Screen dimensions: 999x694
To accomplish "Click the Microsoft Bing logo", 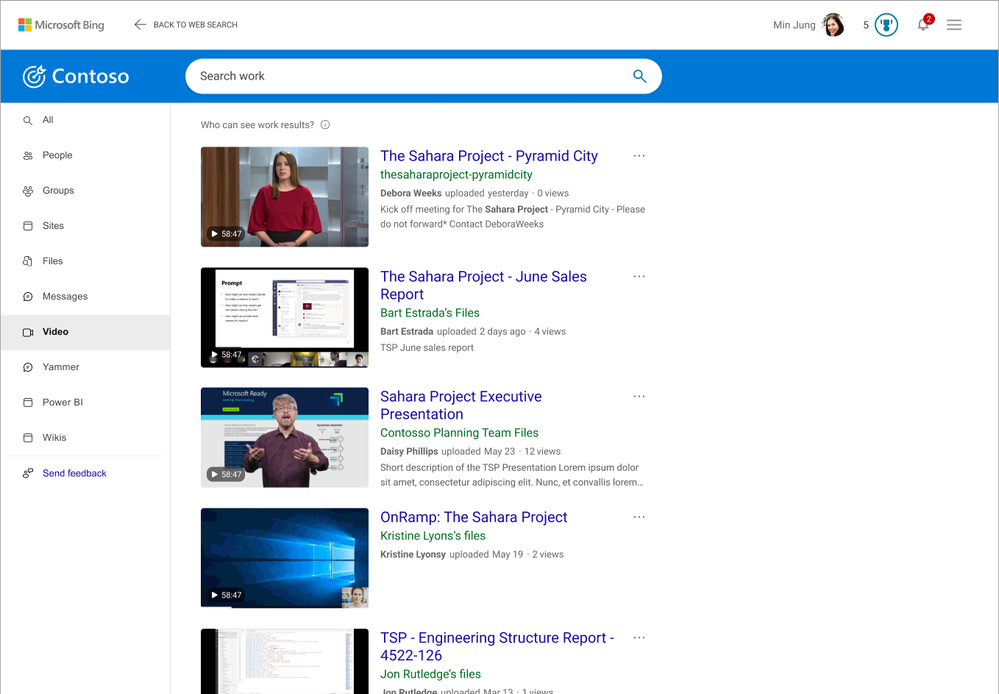I will [x=61, y=25].
